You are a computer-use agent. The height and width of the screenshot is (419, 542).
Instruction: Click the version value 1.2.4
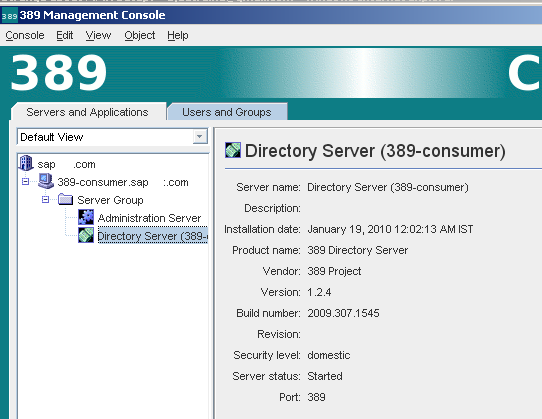click(x=319, y=292)
